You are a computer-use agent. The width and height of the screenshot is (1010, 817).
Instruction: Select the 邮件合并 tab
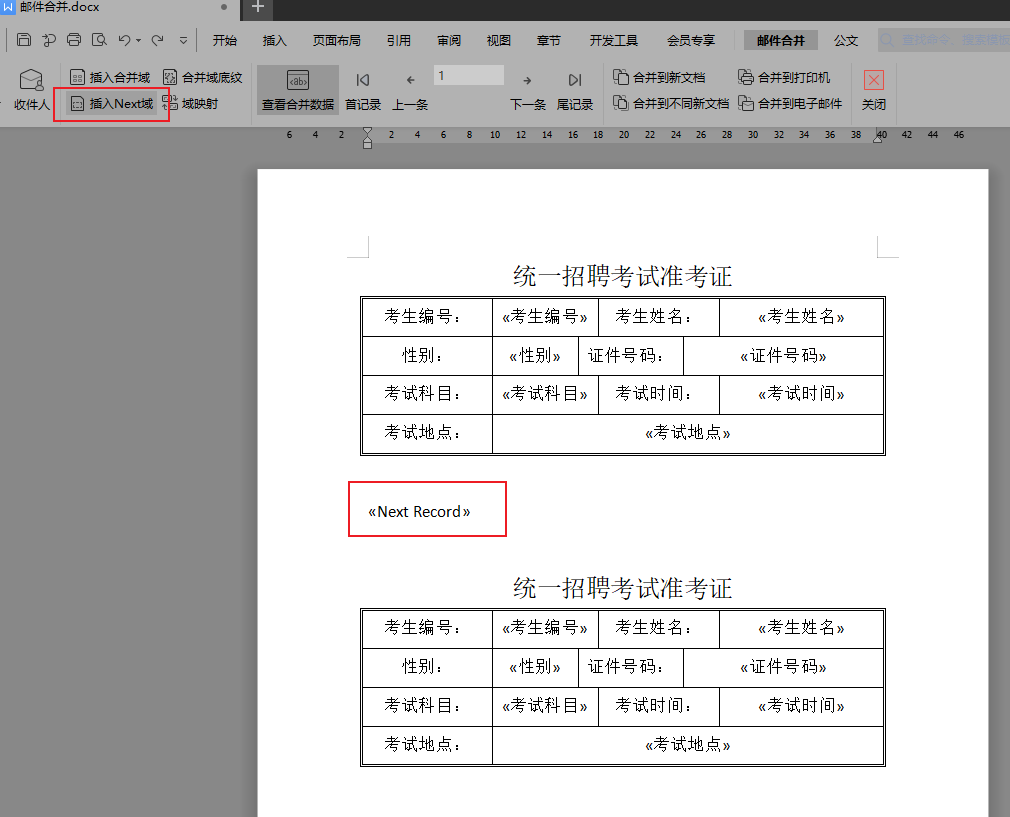pyautogui.click(x=781, y=41)
